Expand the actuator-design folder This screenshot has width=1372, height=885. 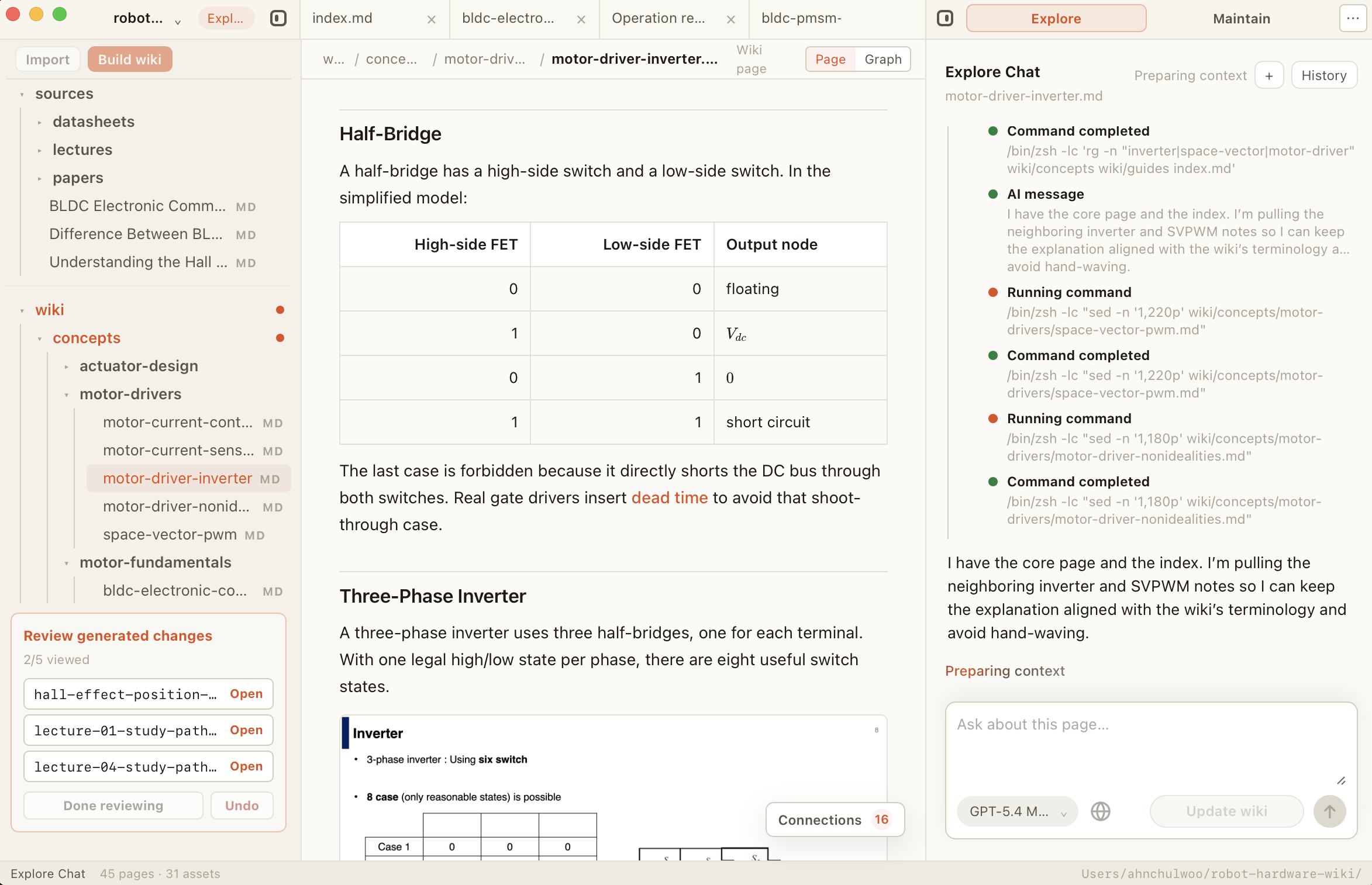67,367
